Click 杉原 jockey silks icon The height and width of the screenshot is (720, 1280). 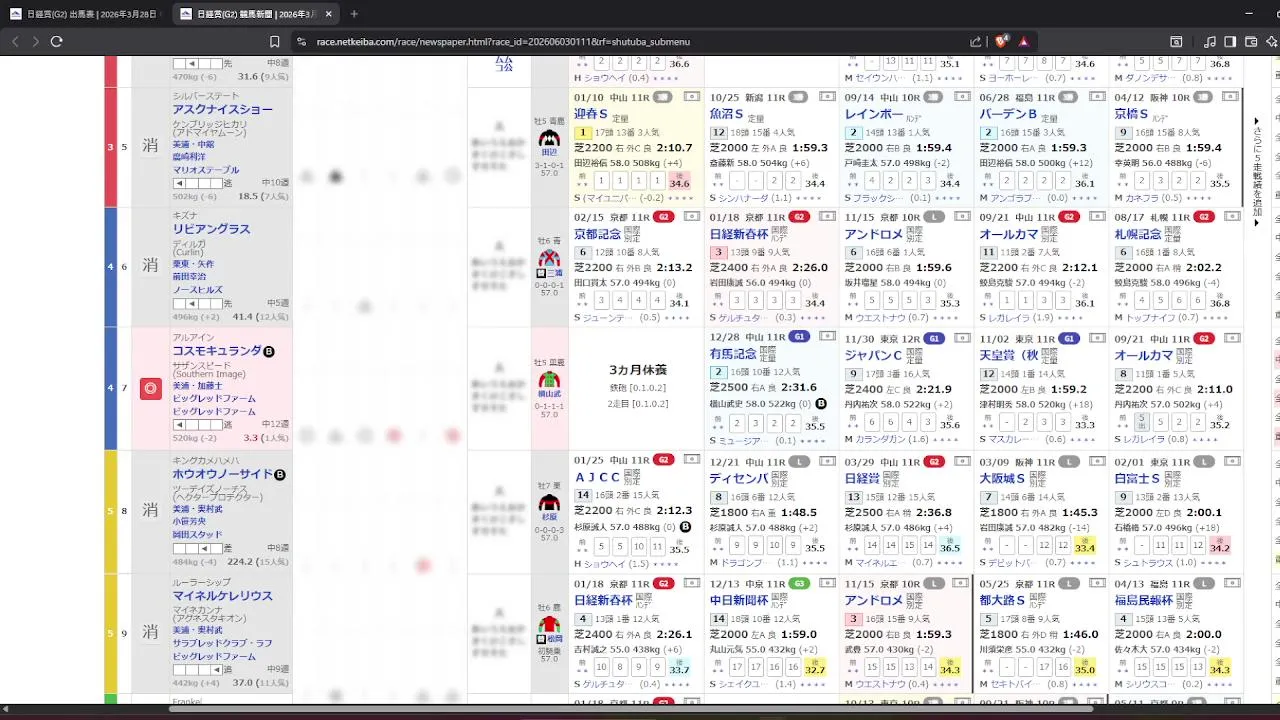click(x=549, y=503)
